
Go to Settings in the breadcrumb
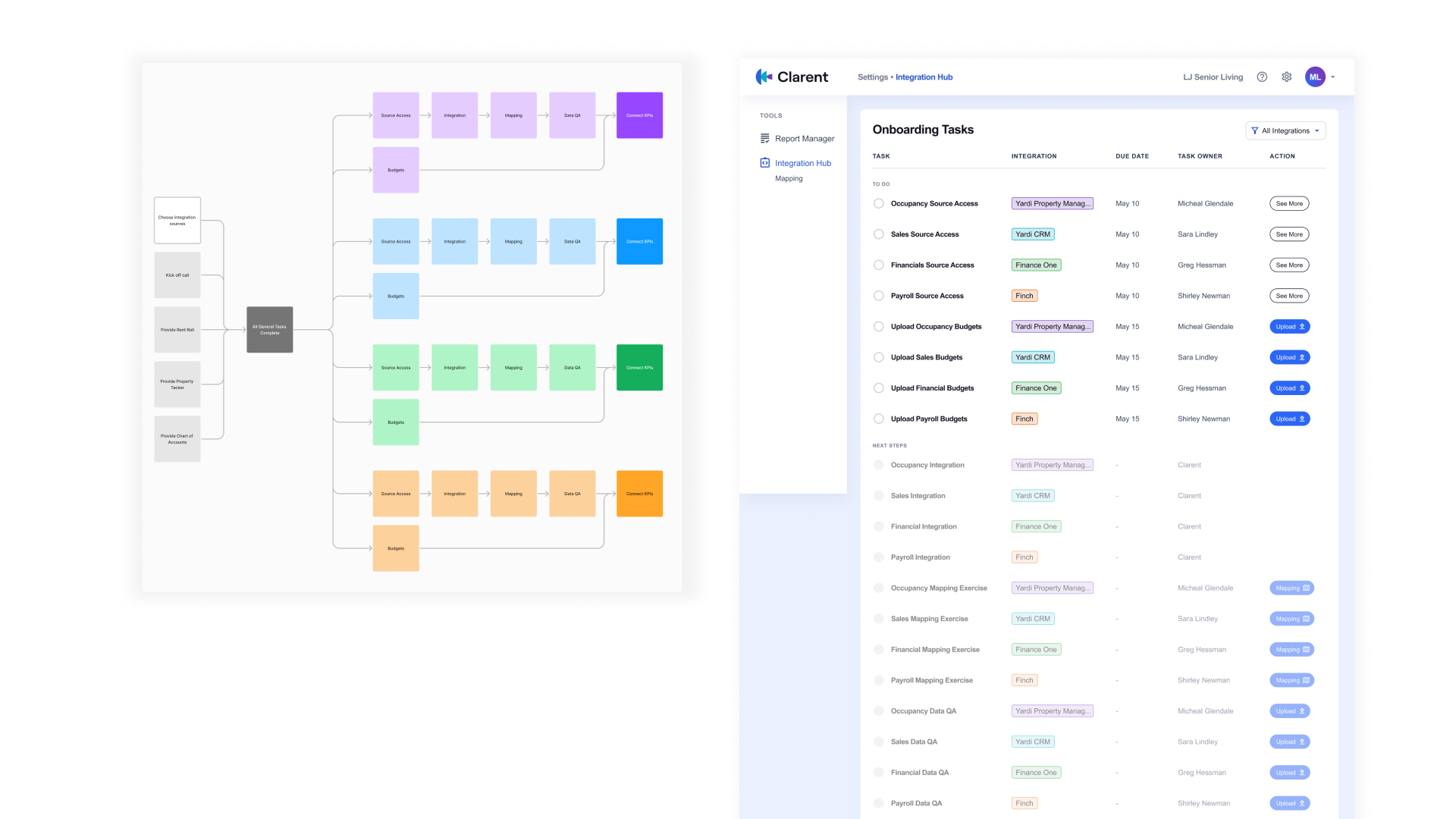click(872, 77)
